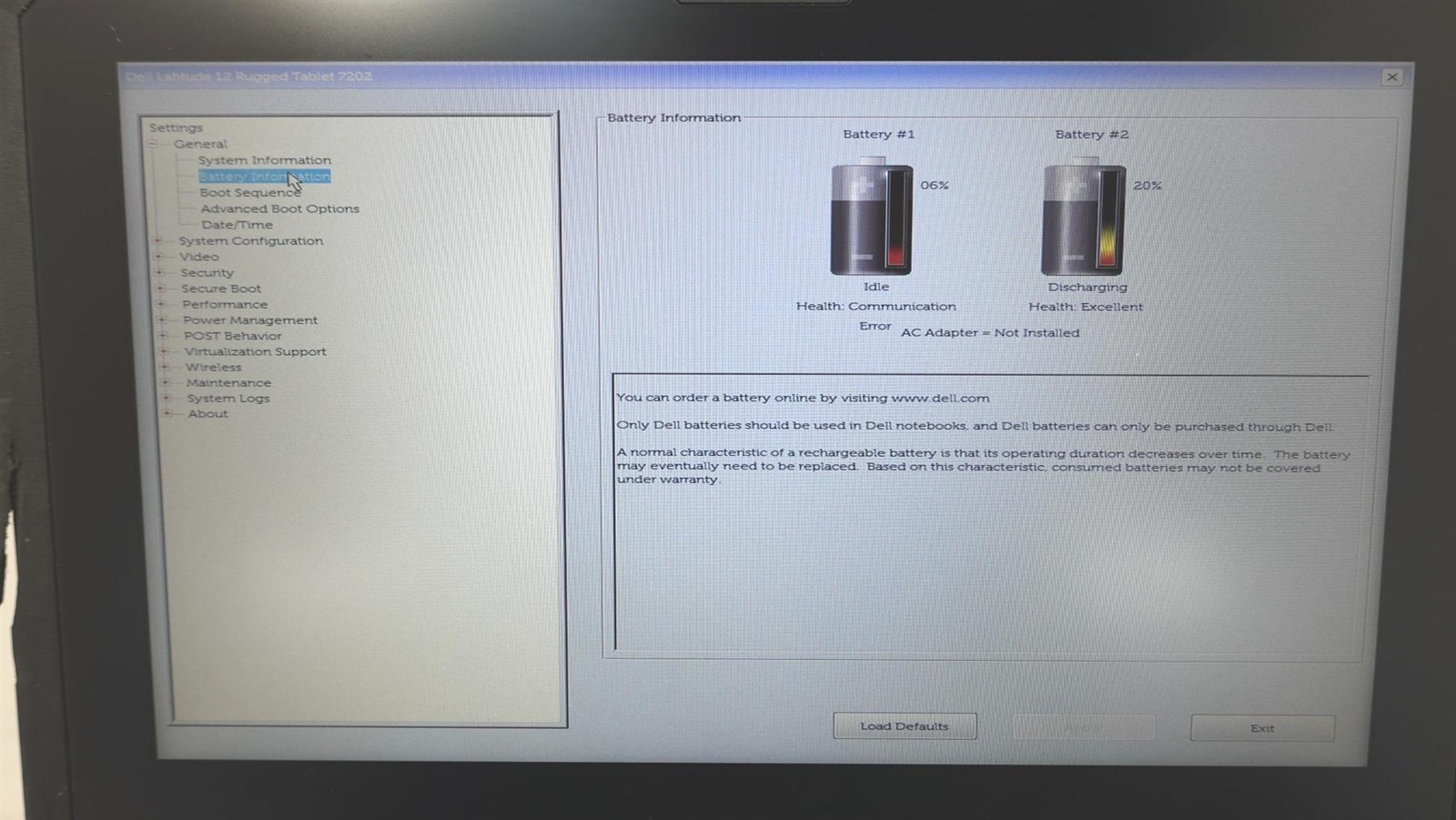Click the Discharging status text

(x=1087, y=288)
